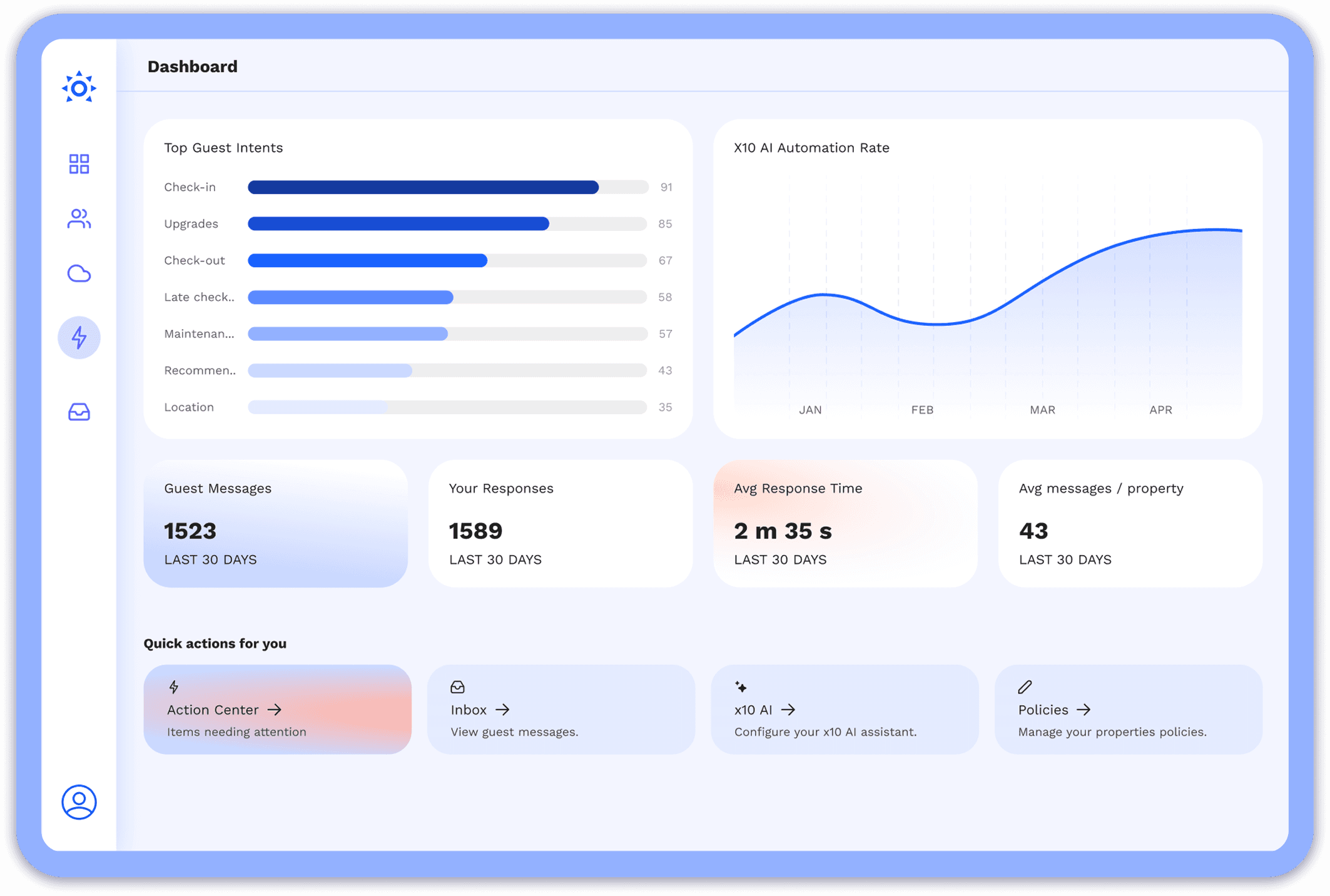Screen dimensions: 1330x896
Task: Open the inbox tray icon in the sidebar
Action: click(x=79, y=412)
